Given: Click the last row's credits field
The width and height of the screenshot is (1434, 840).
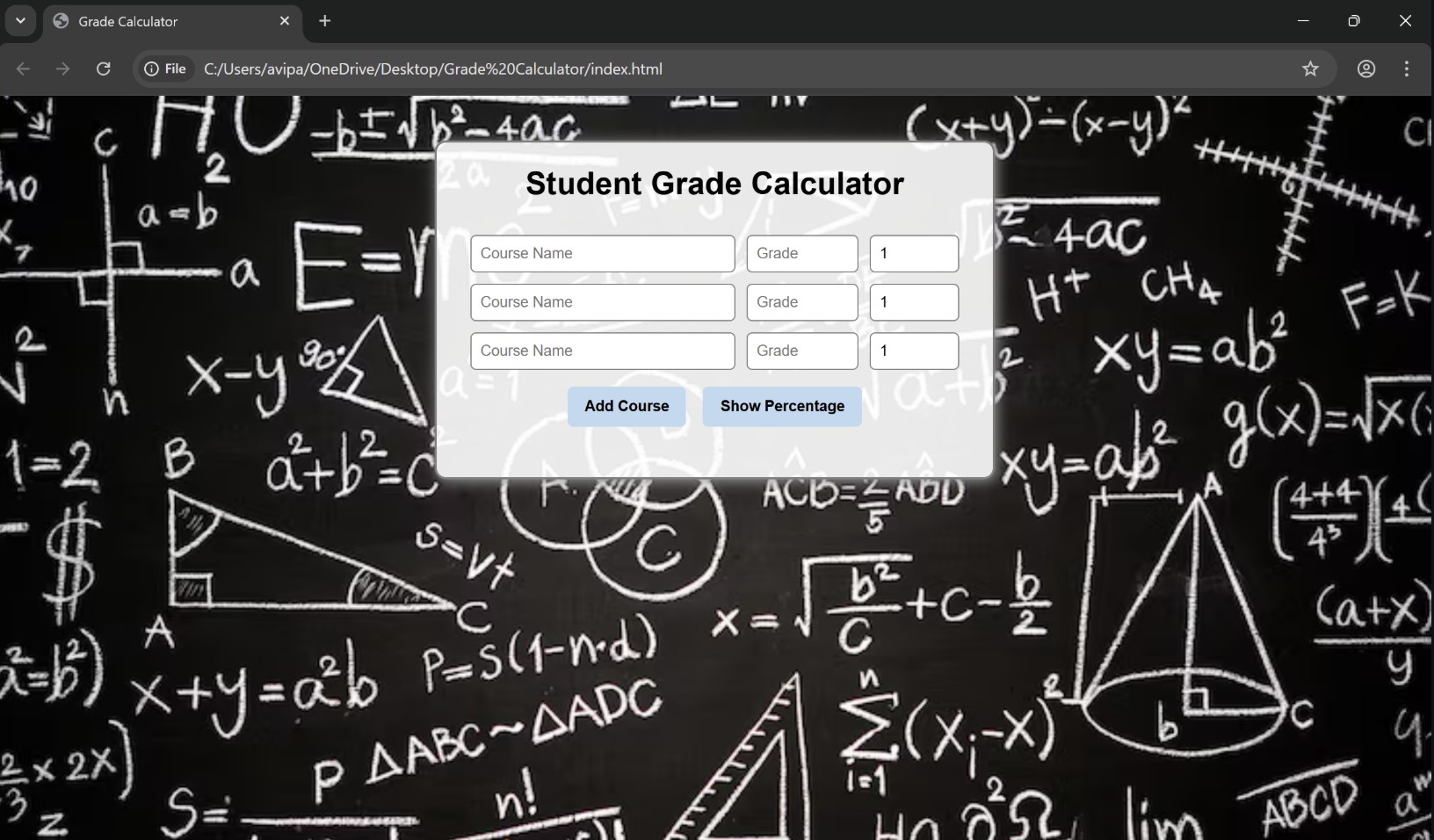Looking at the screenshot, I should (913, 351).
